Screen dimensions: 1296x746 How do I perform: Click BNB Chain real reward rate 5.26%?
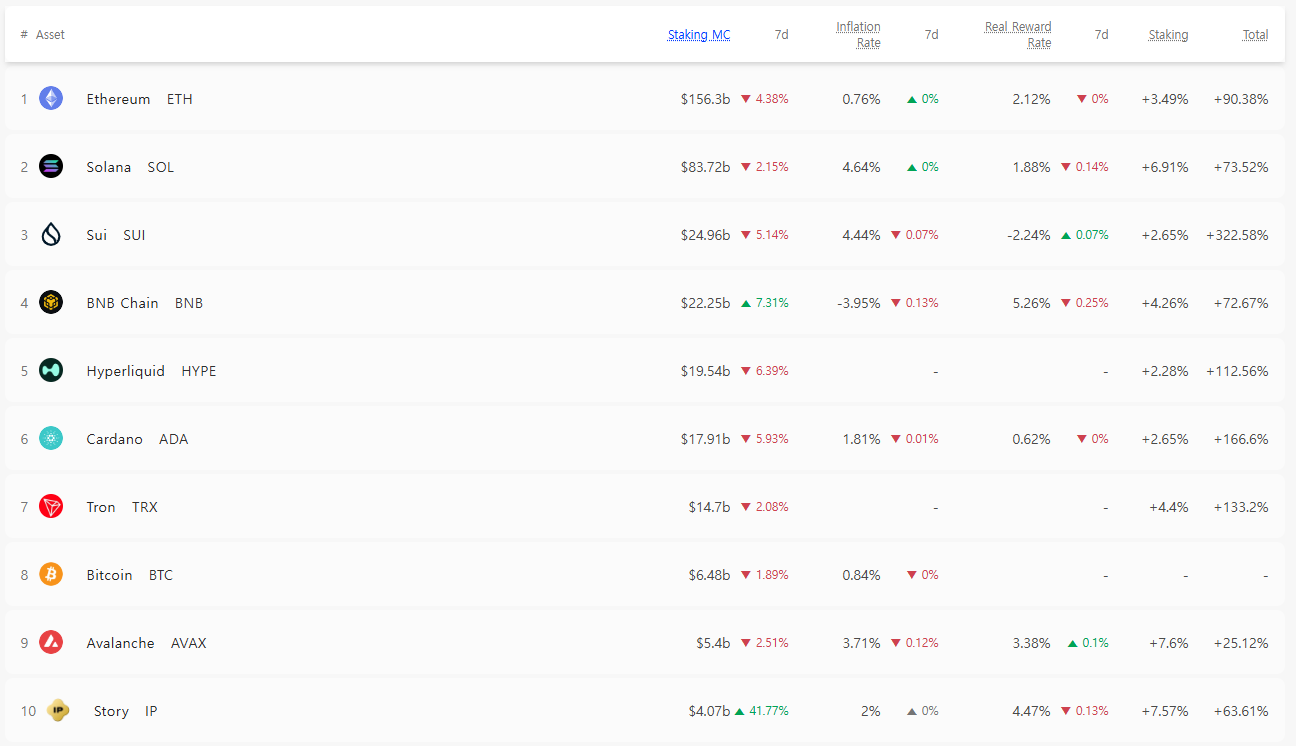1032,303
